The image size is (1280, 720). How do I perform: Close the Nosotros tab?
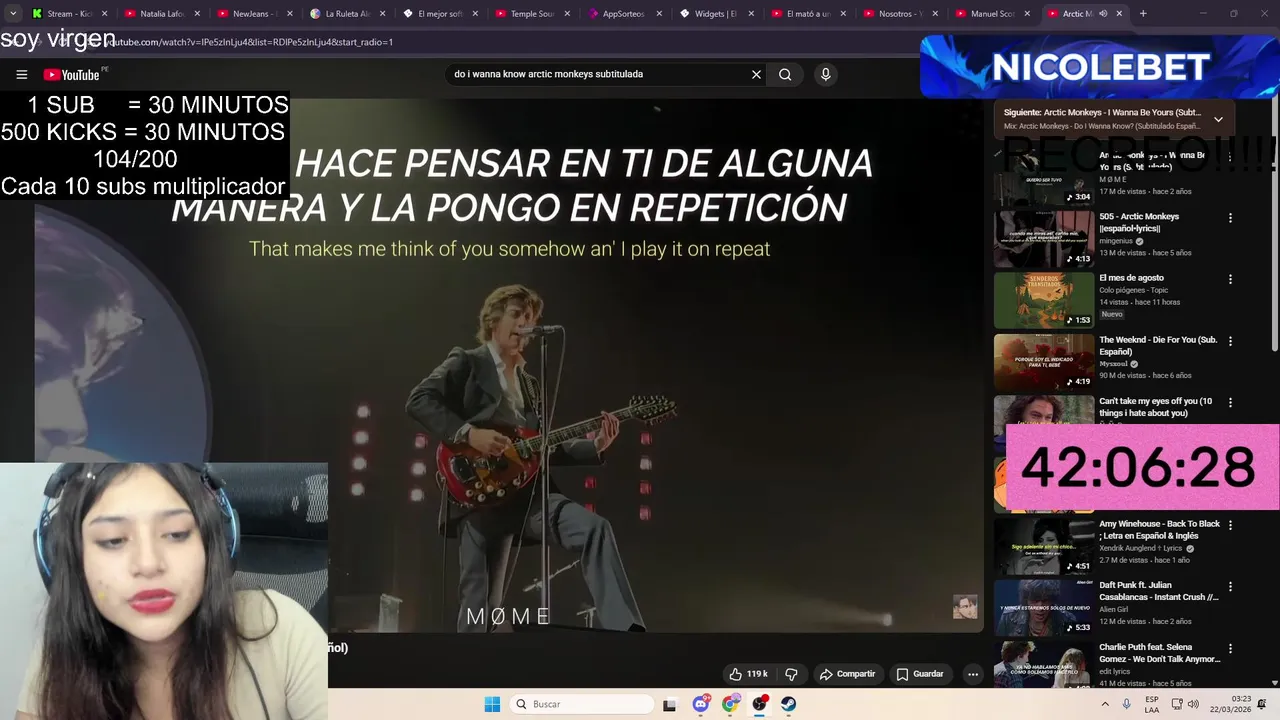point(936,14)
